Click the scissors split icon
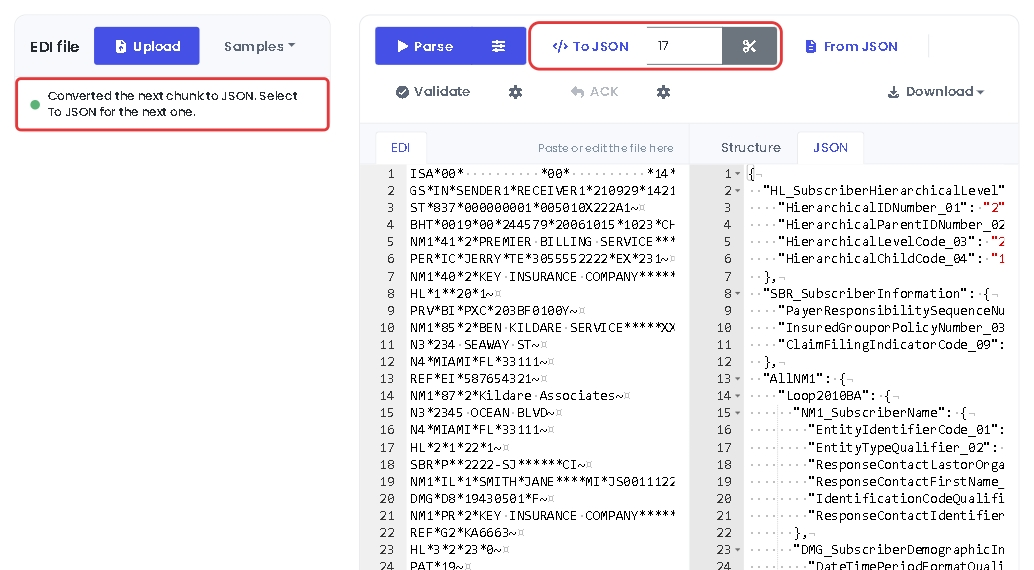 click(x=749, y=46)
